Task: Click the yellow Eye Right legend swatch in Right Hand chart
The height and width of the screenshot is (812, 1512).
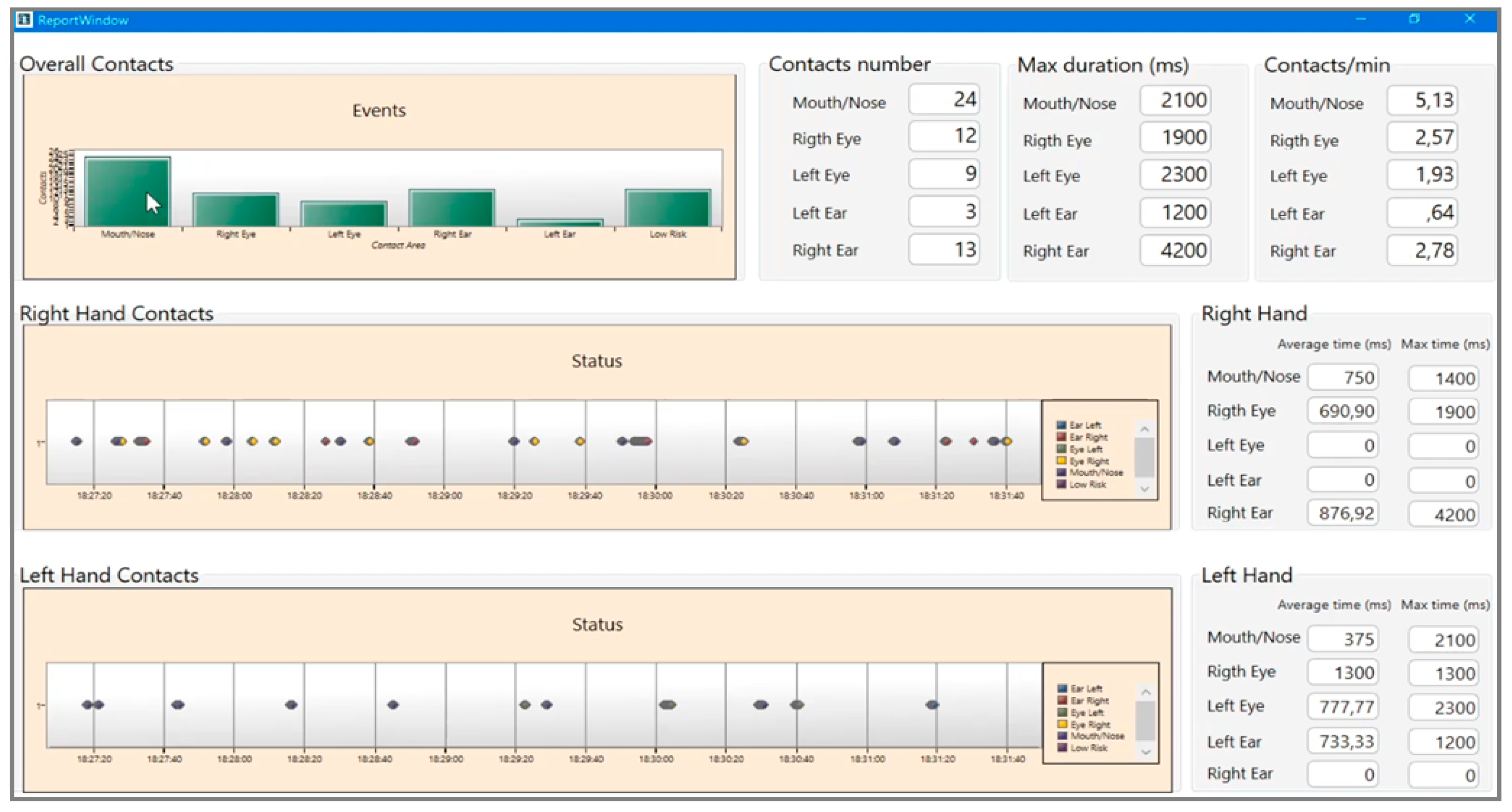Action: (x=1061, y=461)
